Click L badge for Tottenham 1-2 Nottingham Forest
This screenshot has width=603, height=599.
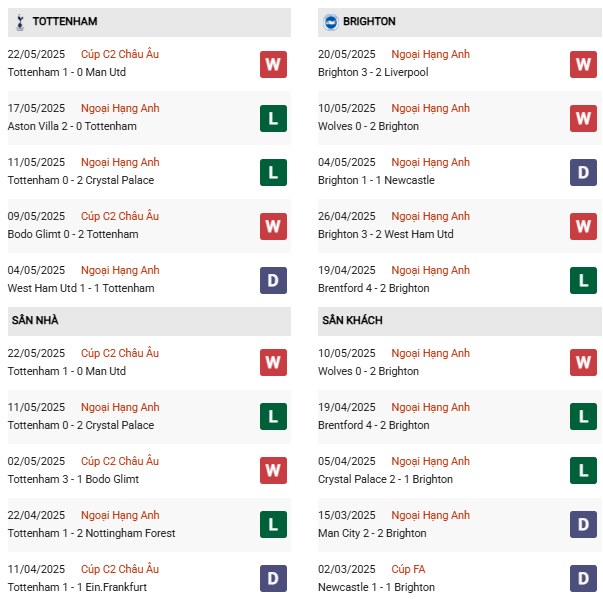[x=273, y=525]
